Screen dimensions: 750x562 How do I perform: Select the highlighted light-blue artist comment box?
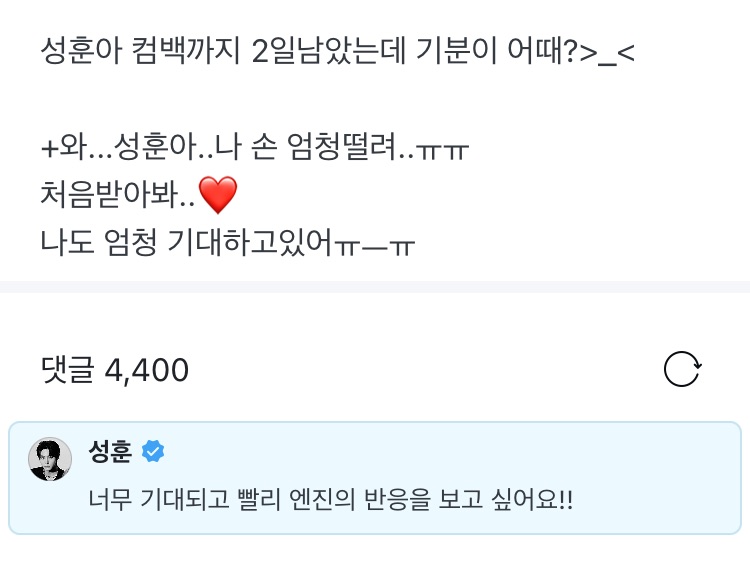coord(375,478)
